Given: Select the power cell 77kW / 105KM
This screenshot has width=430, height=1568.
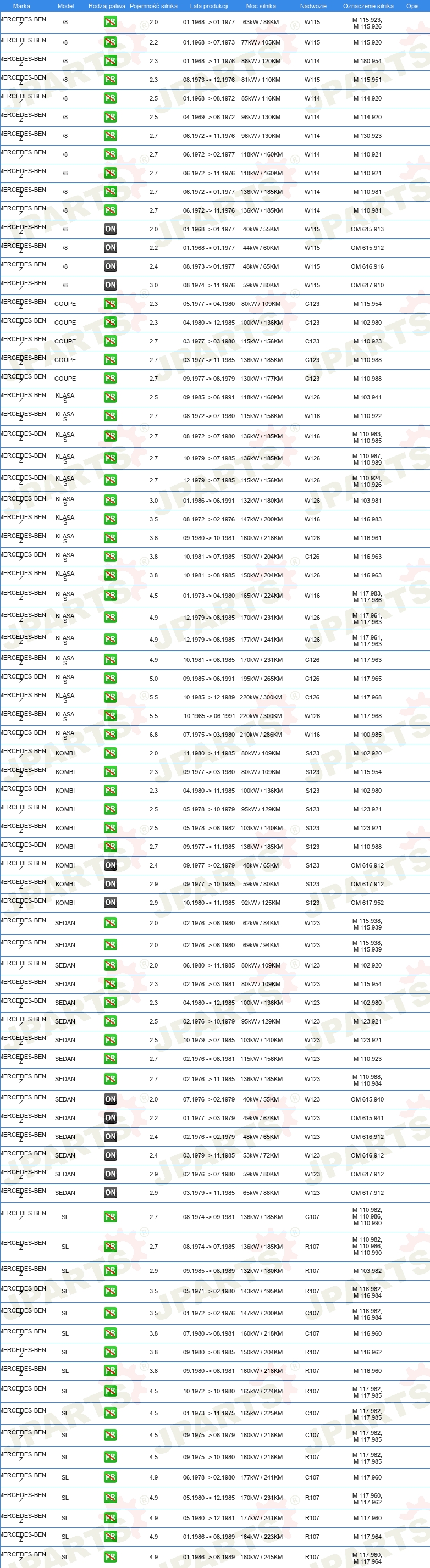Looking at the screenshot, I should click(261, 43).
